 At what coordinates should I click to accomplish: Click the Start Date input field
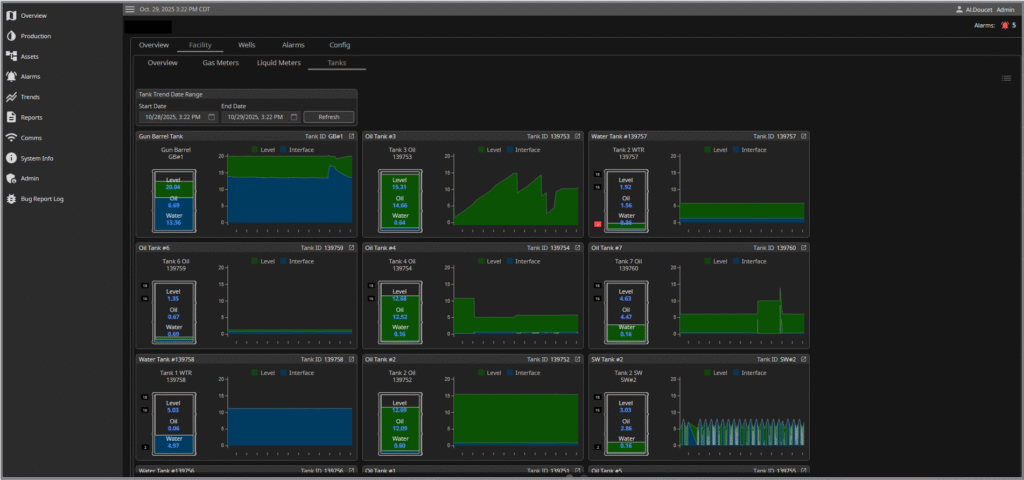click(172, 117)
